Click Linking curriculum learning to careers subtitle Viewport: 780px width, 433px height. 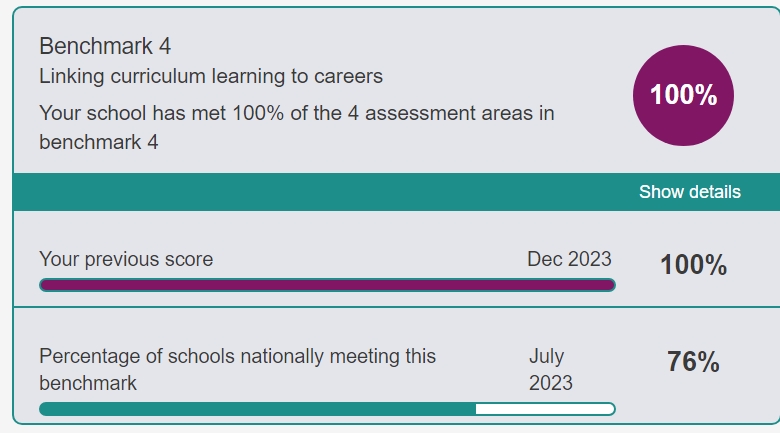[x=211, y=77]
